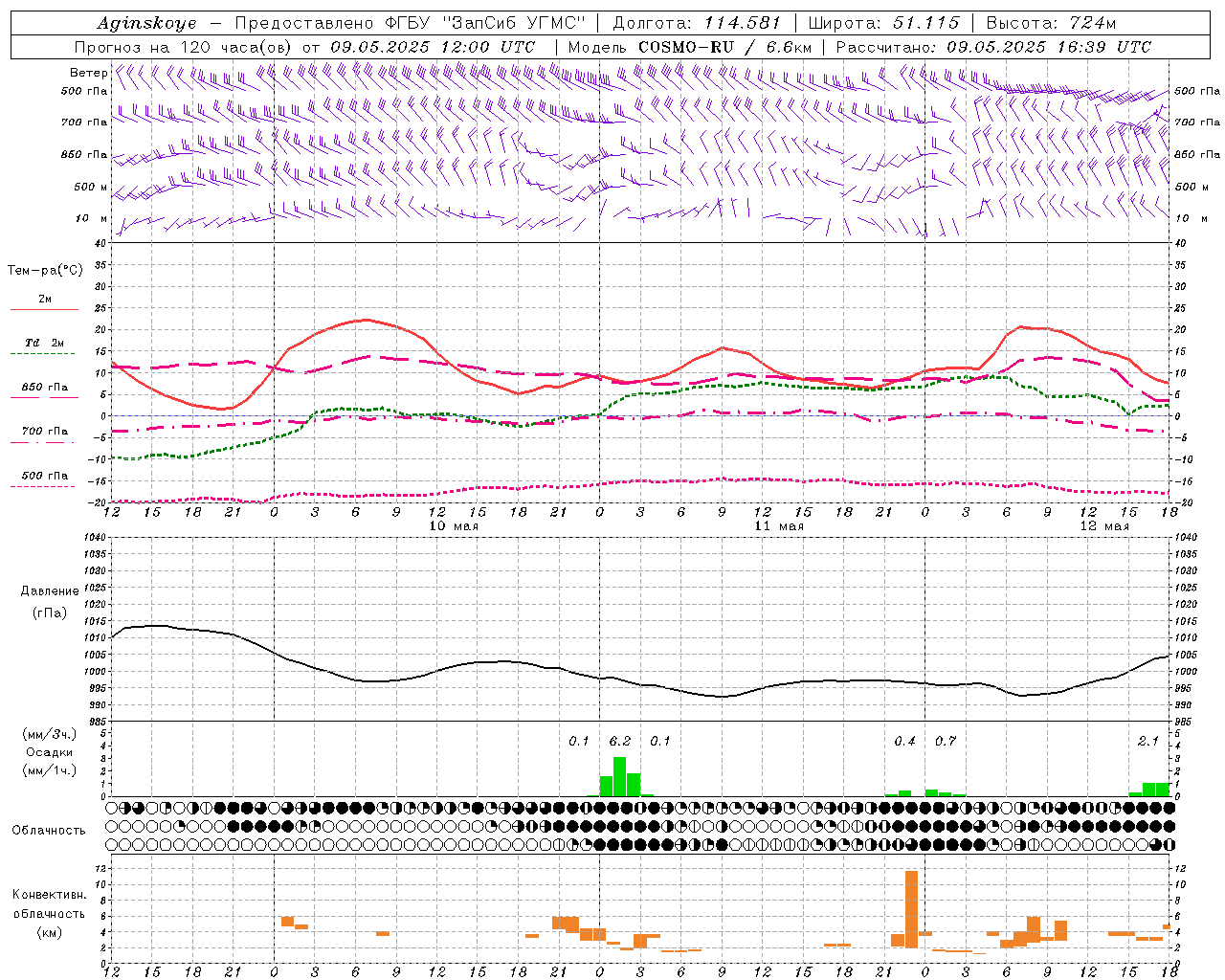Select the 'Td 2м' dew point legend entry
Viewport: 1225px width, 980px height.
pyautogui.click(x=44, y=343)
